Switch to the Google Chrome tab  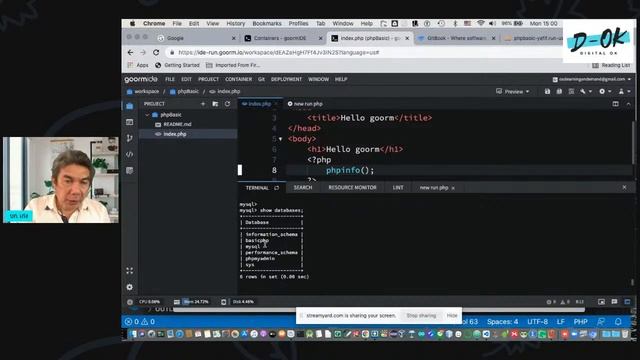196,38
